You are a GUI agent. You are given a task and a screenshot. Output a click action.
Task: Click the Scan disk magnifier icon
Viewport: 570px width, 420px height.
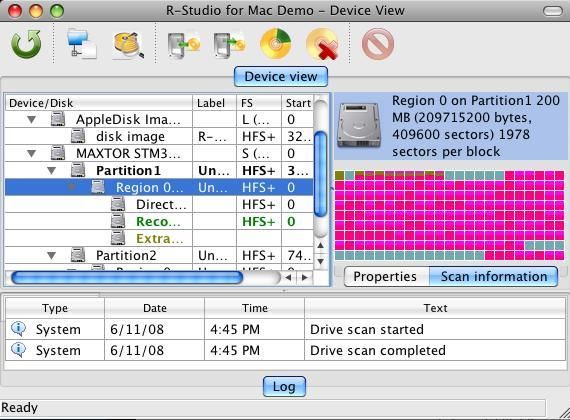click(x=129, y=45)
